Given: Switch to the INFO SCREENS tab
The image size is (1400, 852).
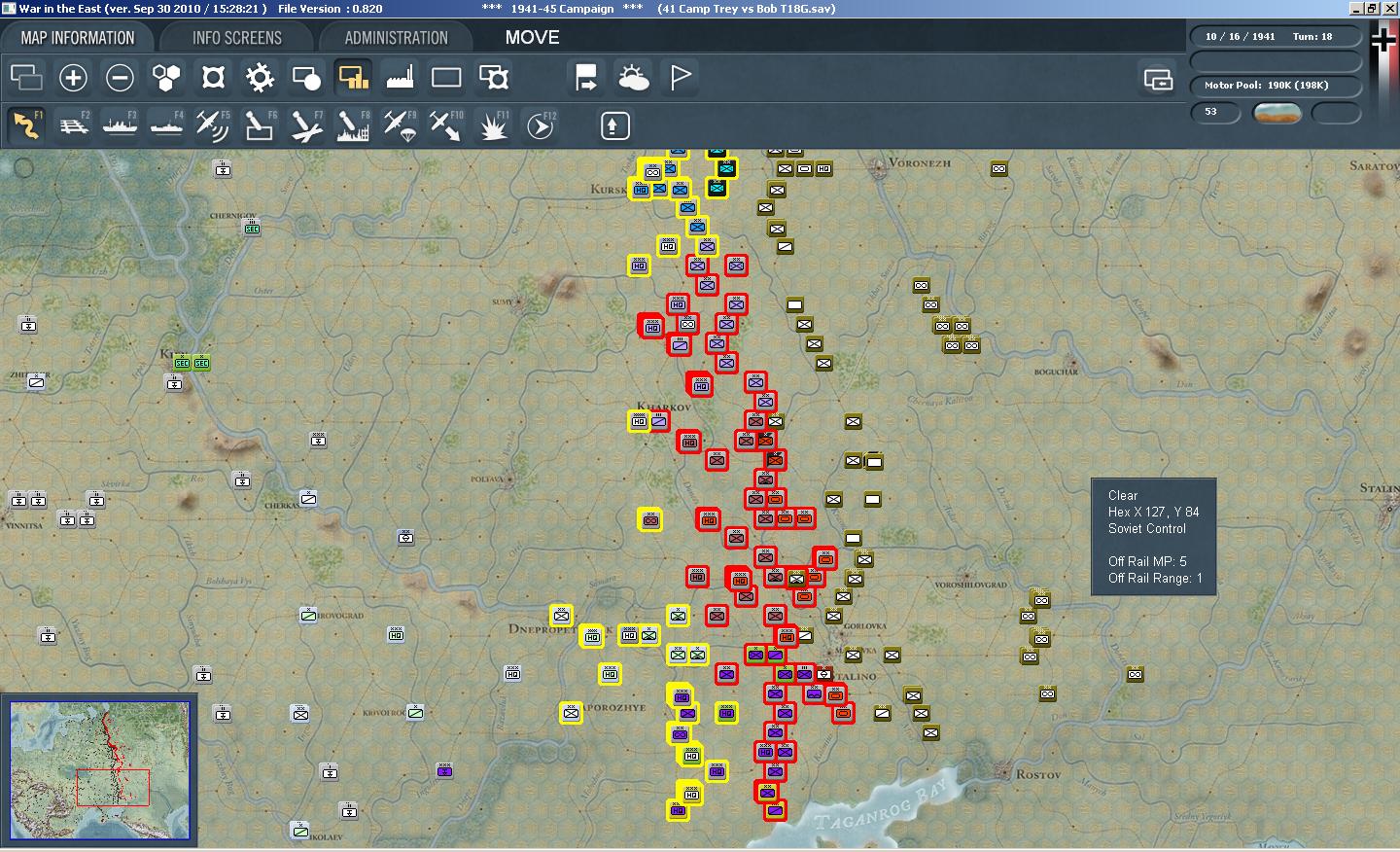Looking at the screenshot, I should pos(236,38).
